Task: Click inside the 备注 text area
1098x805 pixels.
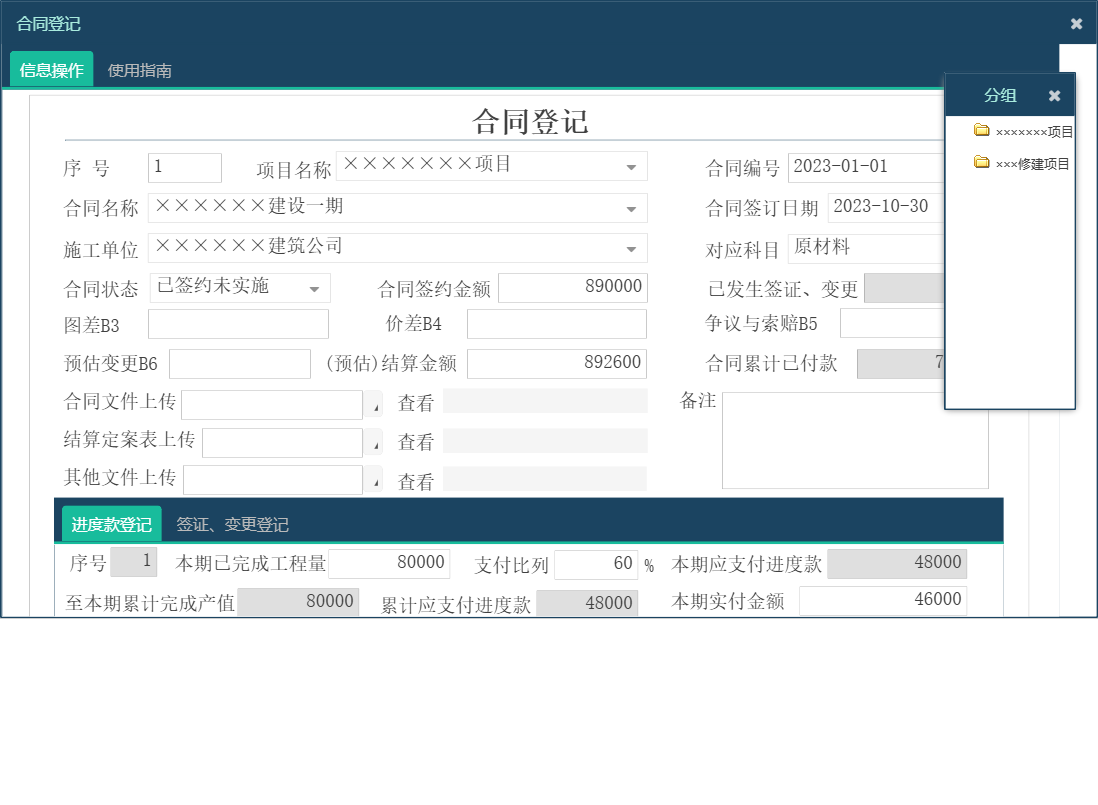Action: pyautogui.click(x=855, y=440)
